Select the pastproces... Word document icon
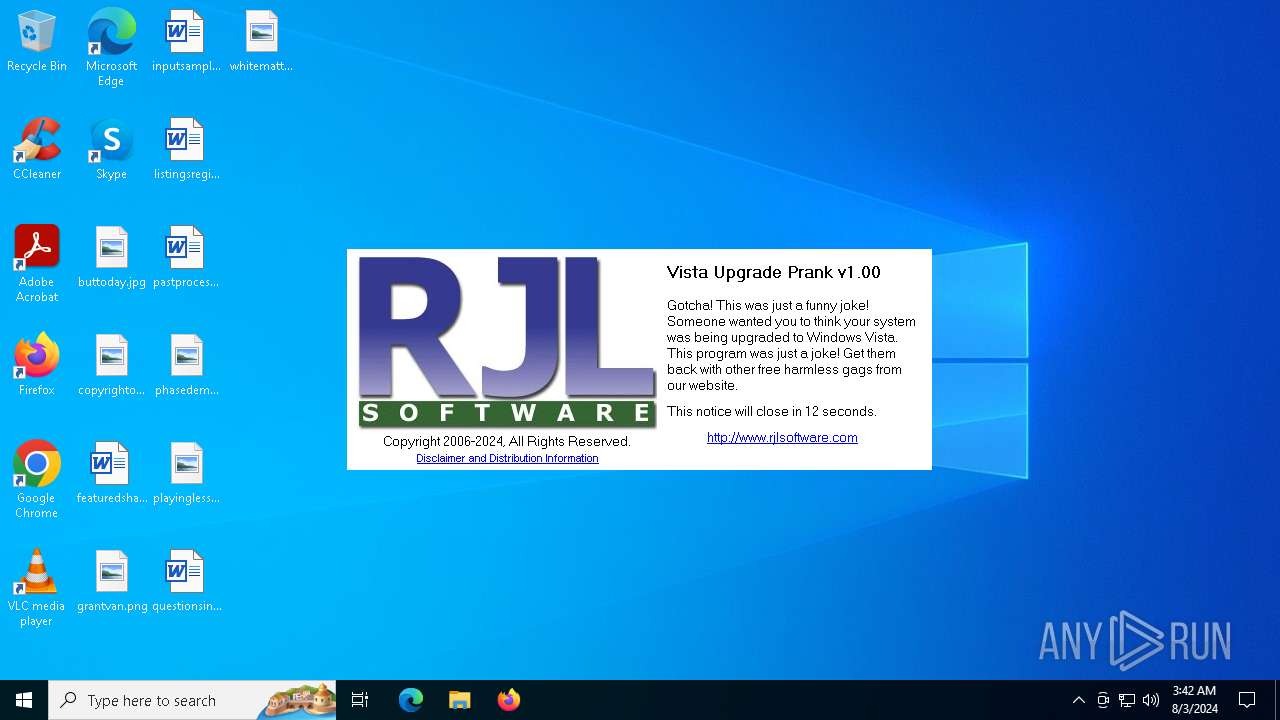The width and height of the screenshot is (1280, 720). 186,258
